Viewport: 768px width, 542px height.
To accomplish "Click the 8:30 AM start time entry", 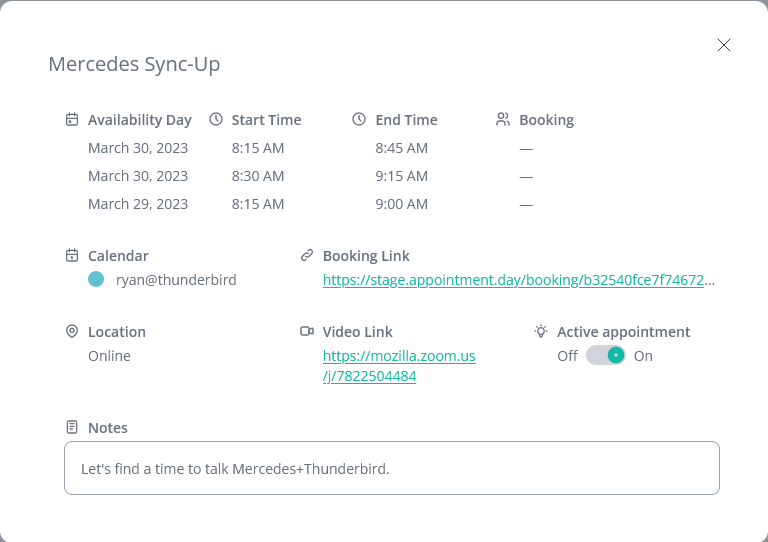I will click(x=258, y=176).
